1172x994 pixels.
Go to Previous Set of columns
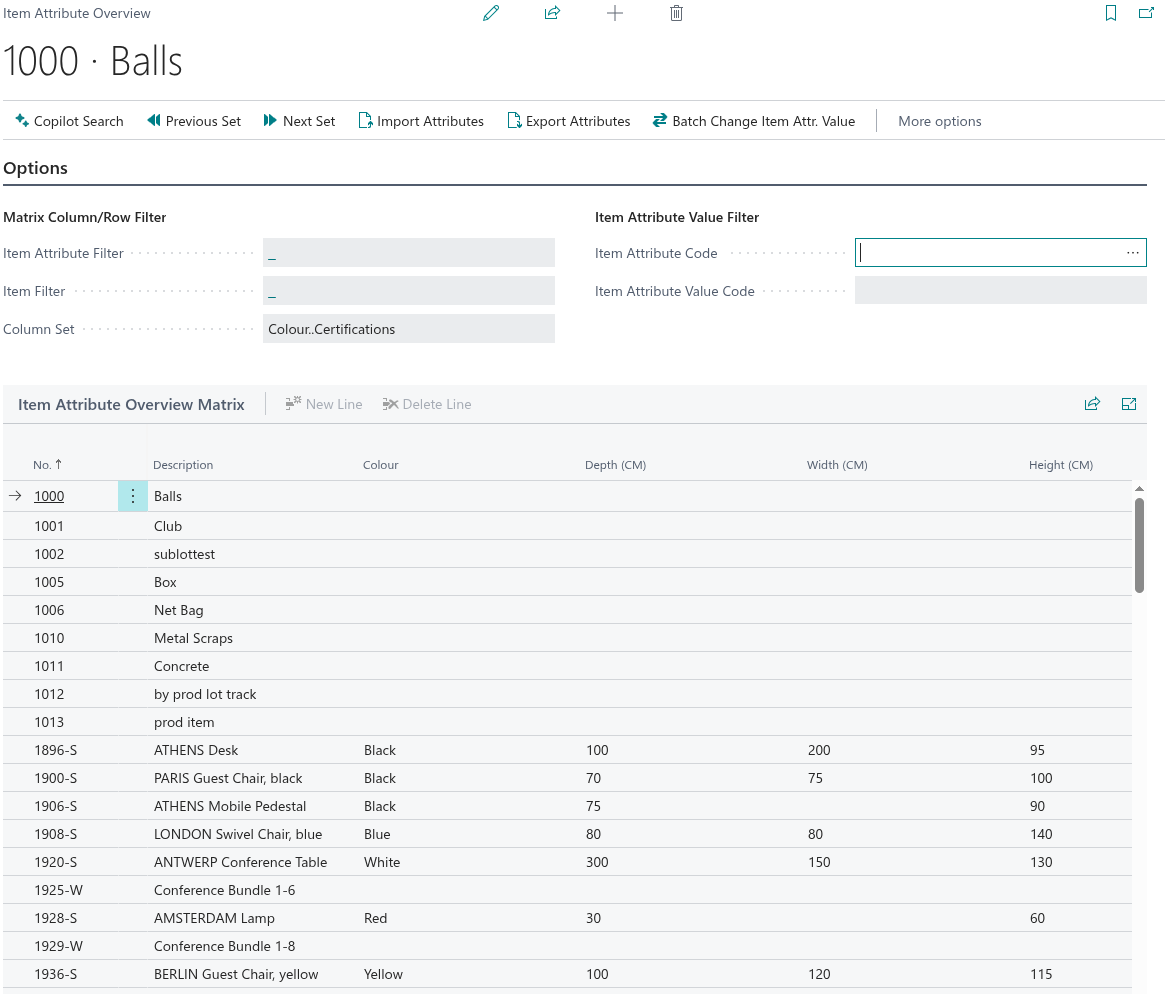[x=194, y=121]
